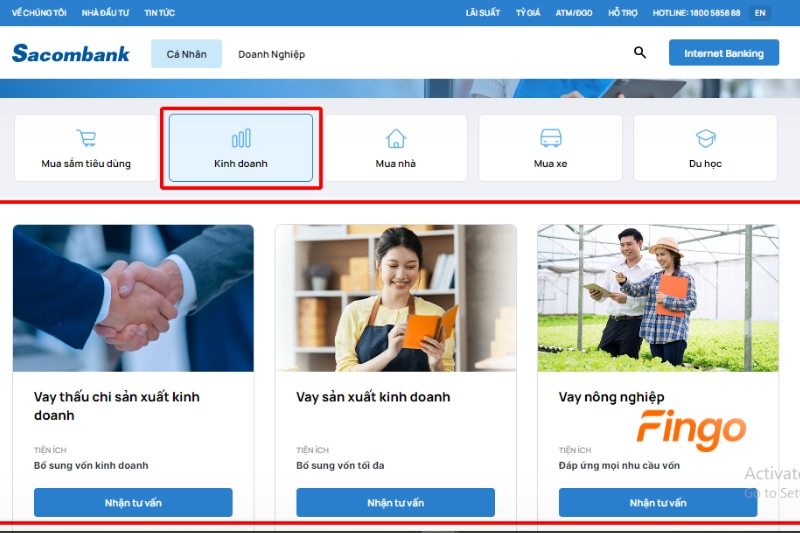Image resolution: width=800 pixels, height=533 pixels.
Task: Open the Du học category label
Action: [705, 164]
